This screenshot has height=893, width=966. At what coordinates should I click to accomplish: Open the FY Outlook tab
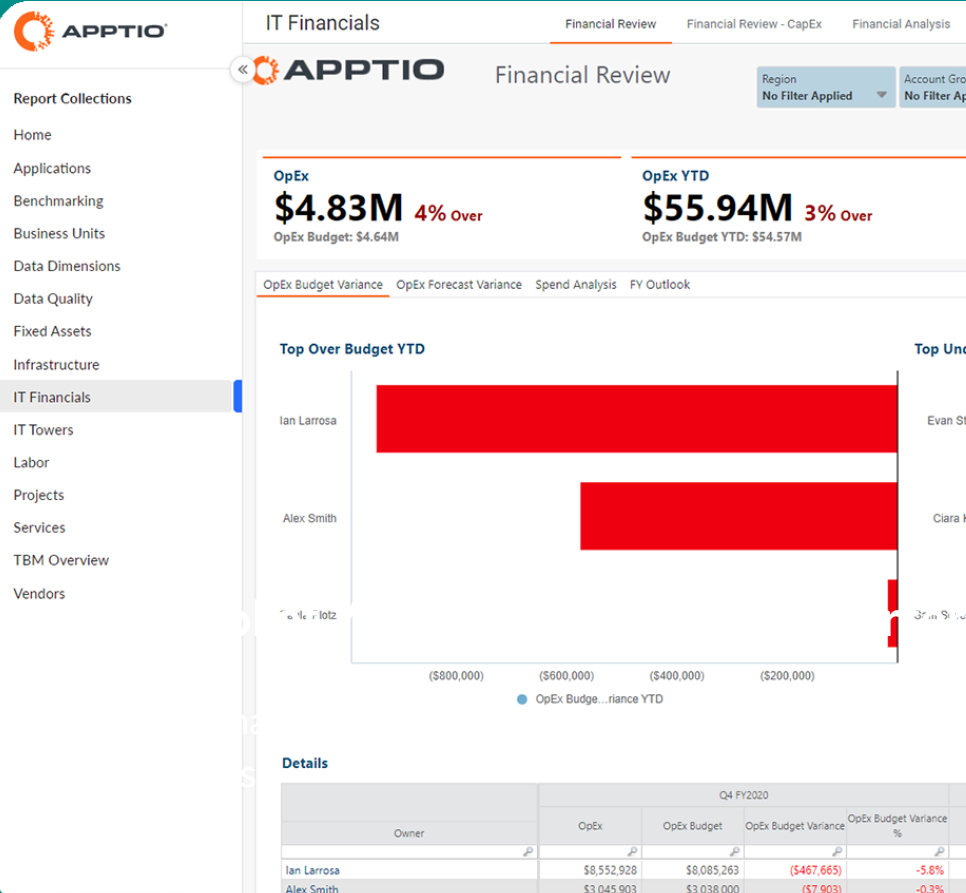(x=660, y=285)
